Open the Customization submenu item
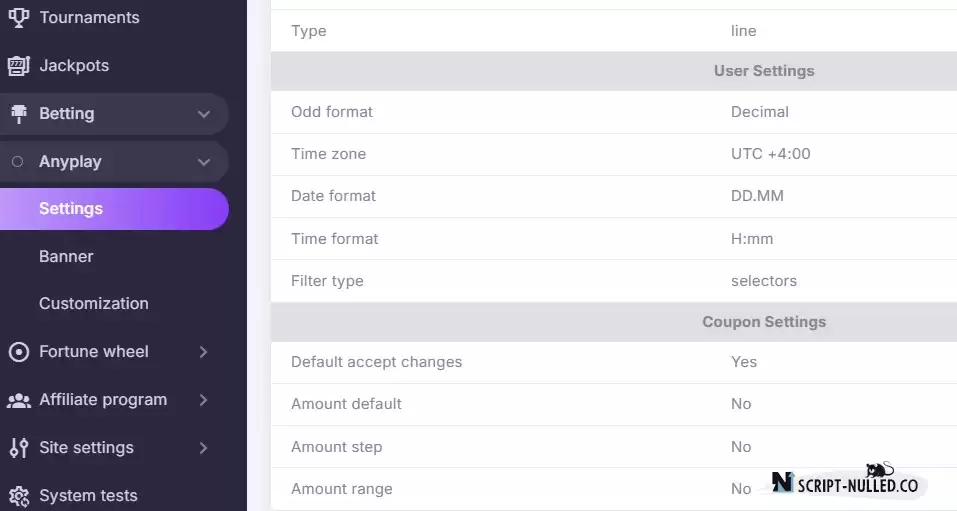This screenshot has width=957, height=511. pos(94,303)
